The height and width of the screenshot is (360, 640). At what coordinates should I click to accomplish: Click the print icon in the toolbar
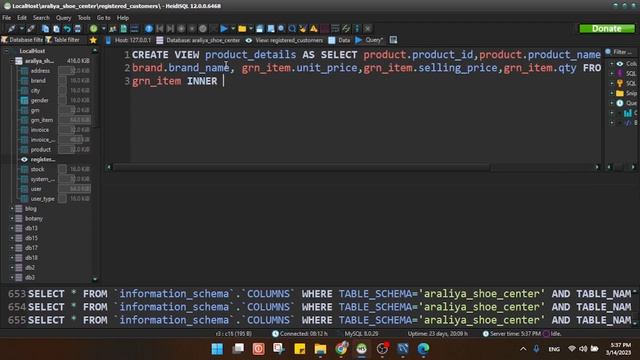[x=78, y=29]
